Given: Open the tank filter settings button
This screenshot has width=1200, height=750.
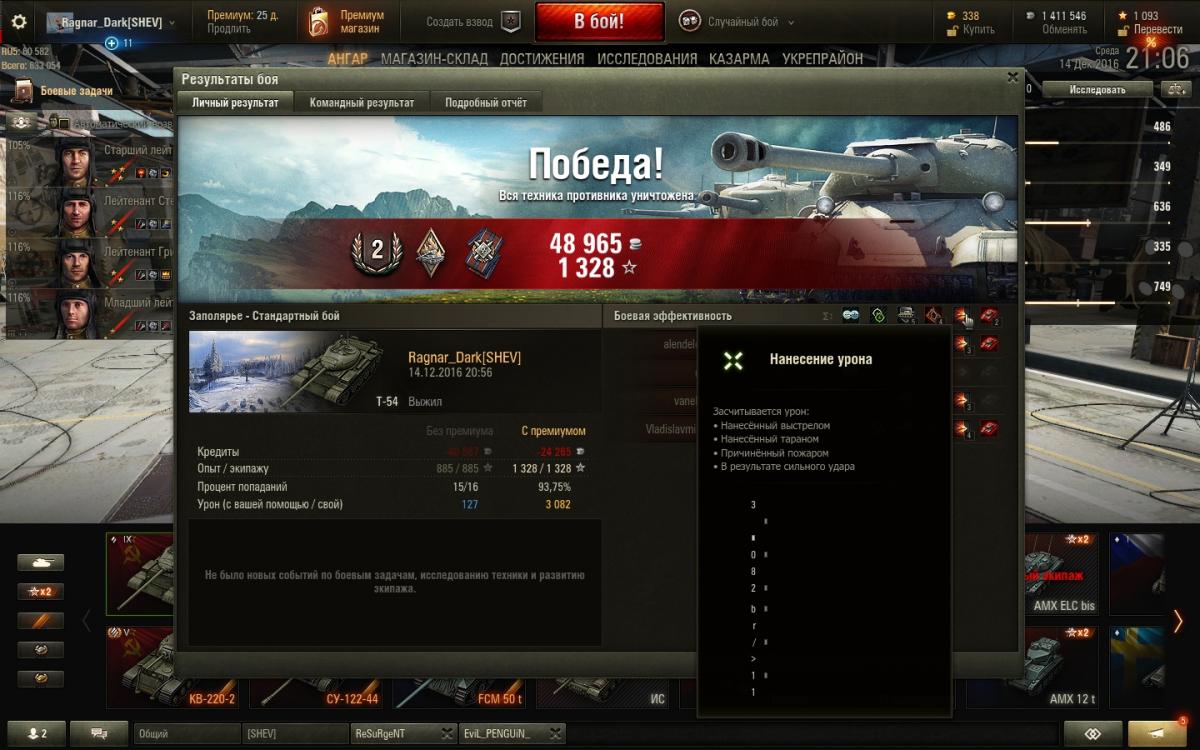Looking at the screenshot, I should tap(40, 563).
